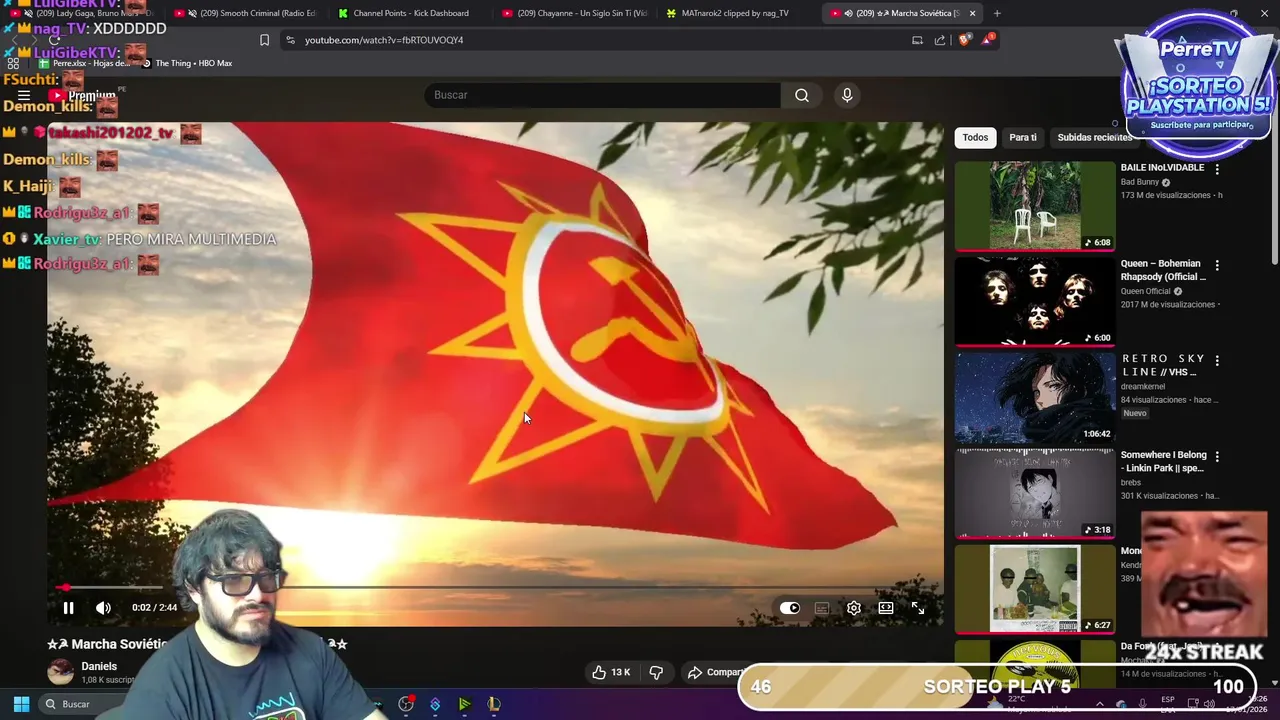The height and width of the screenshot is (720, 1280).
Task: Focus the Buscar search field
Action: 603,95
